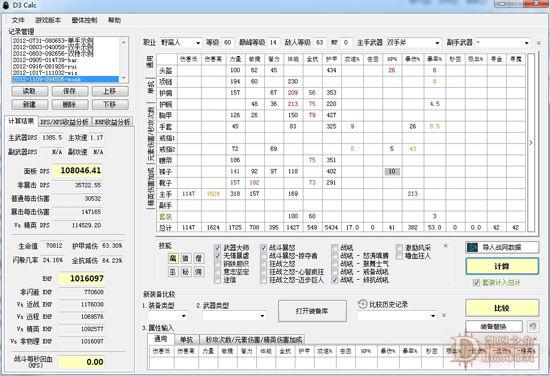Viewport: 550px width, 376px height.
Task: Enable the 狂战之怒-迈步巨人 checkbox
Action: click(x=263, y=280)
